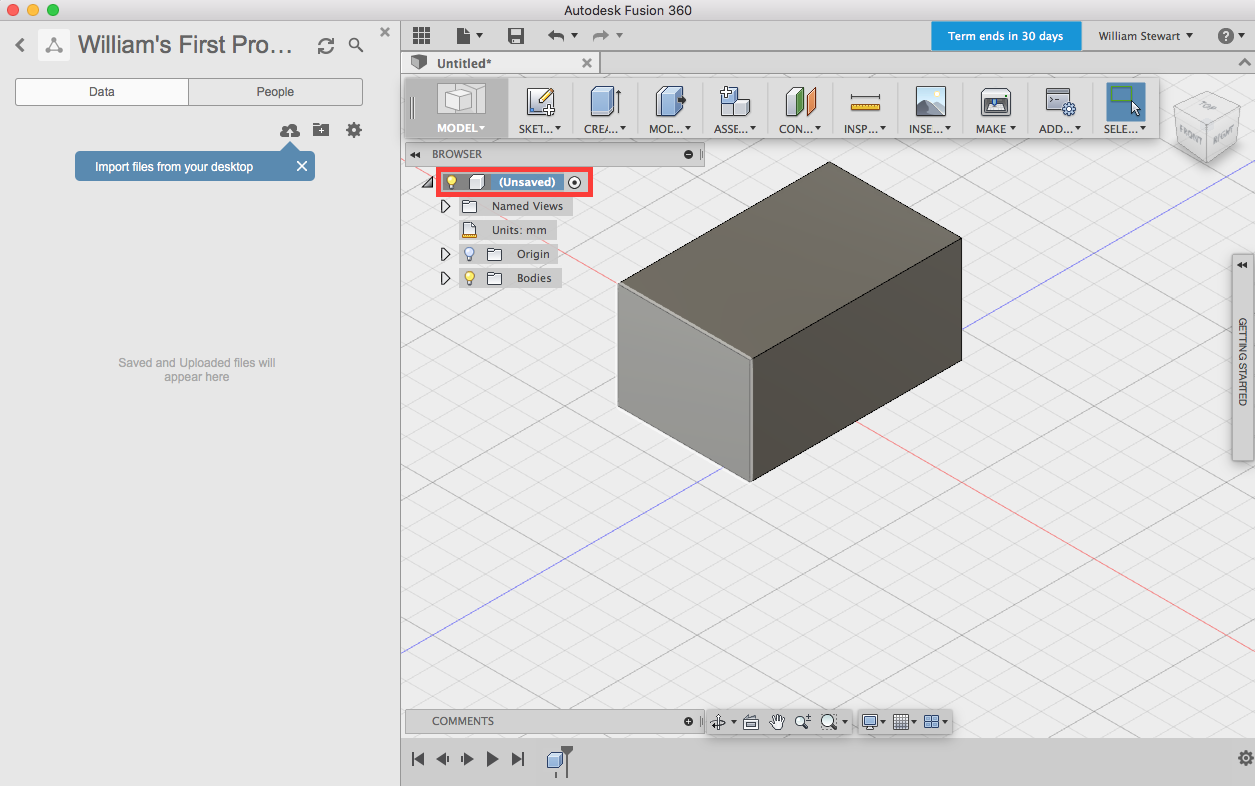Expand the Origin folder

point(446,254)
